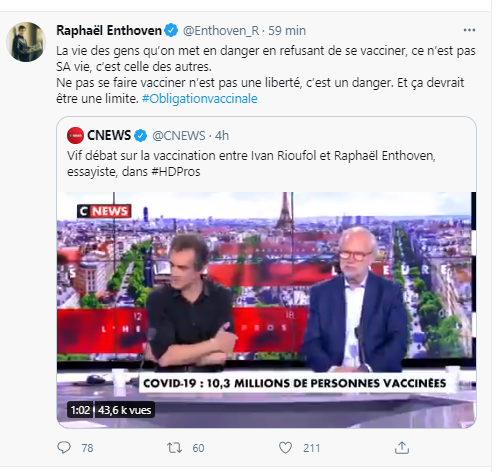Image resolution: width=499 pixels, height=472 pixels.
Task: Click the CNEWS verified checkmark badge
Action: (x=140, y=136)
